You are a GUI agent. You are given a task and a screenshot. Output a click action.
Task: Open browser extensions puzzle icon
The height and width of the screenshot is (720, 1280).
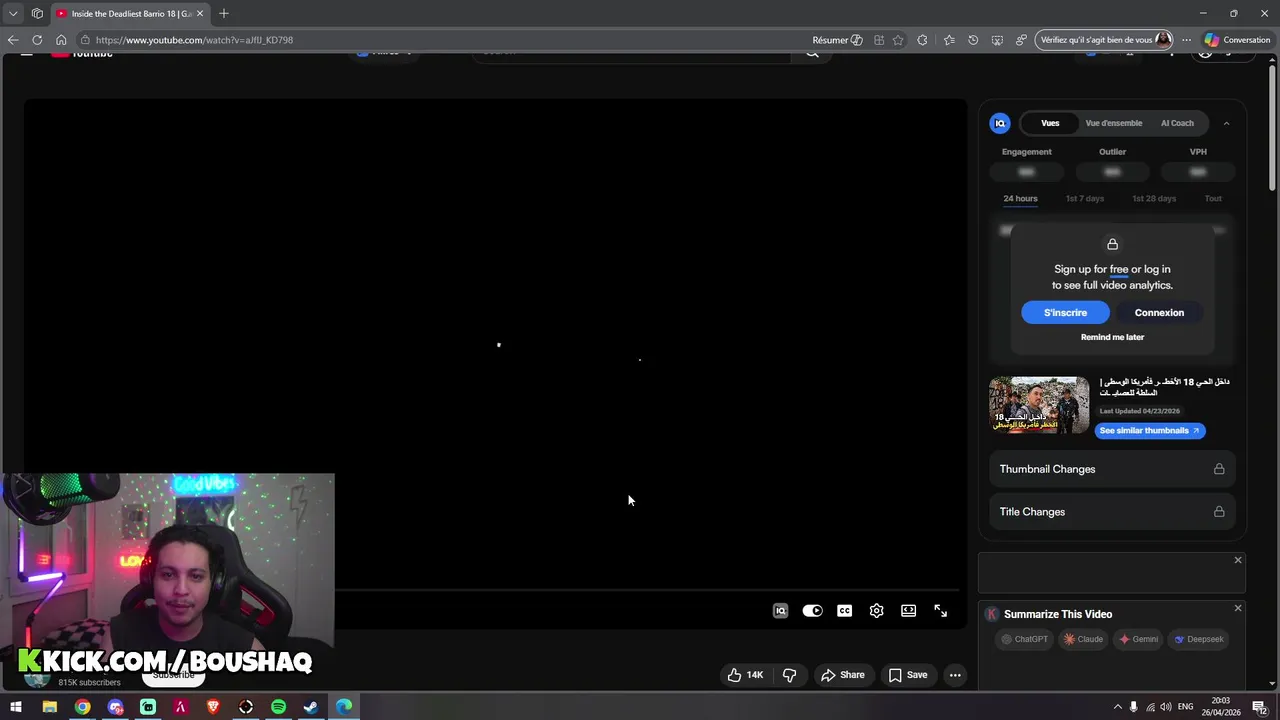922,40
